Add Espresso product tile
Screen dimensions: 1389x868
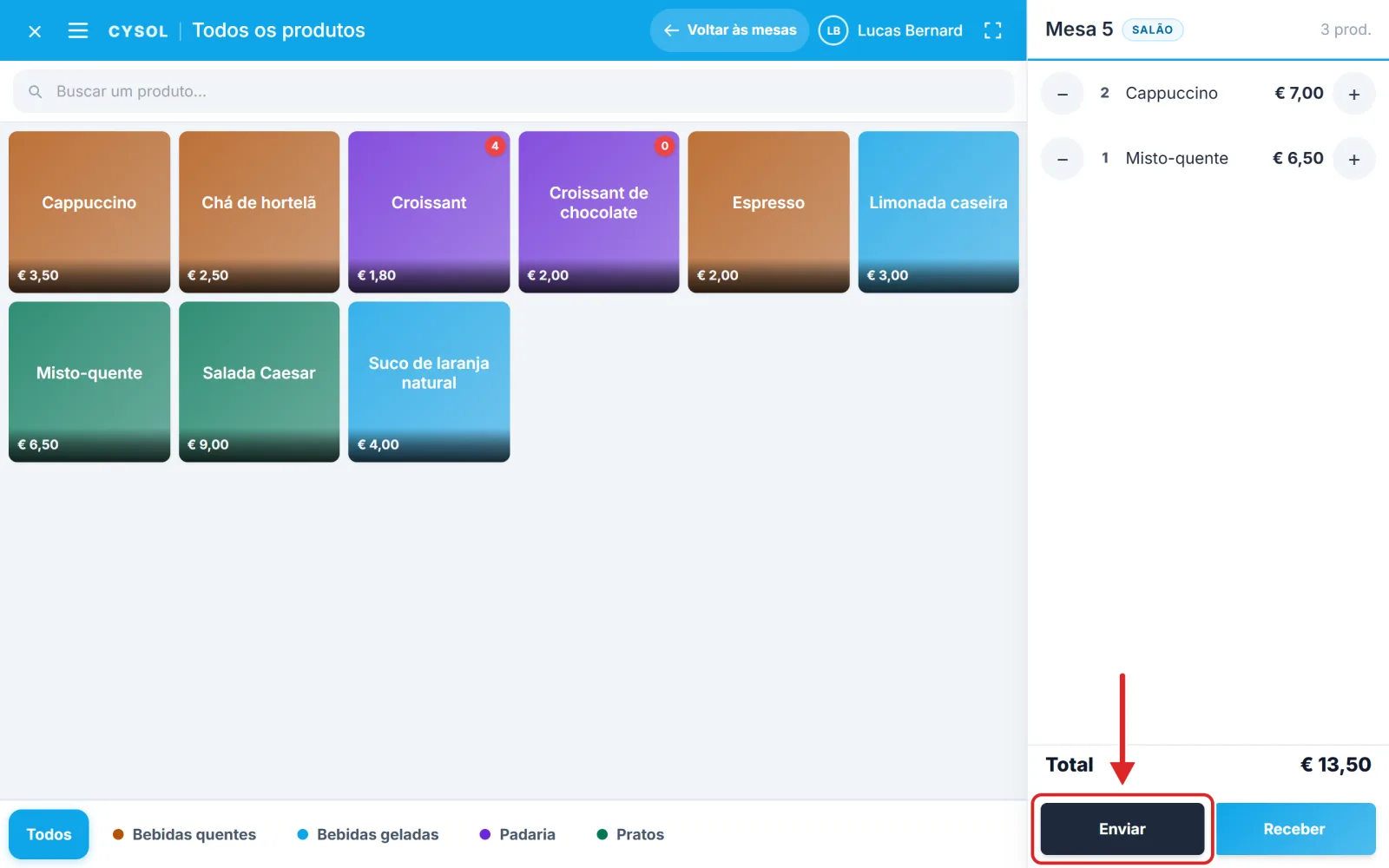(768, 212)
